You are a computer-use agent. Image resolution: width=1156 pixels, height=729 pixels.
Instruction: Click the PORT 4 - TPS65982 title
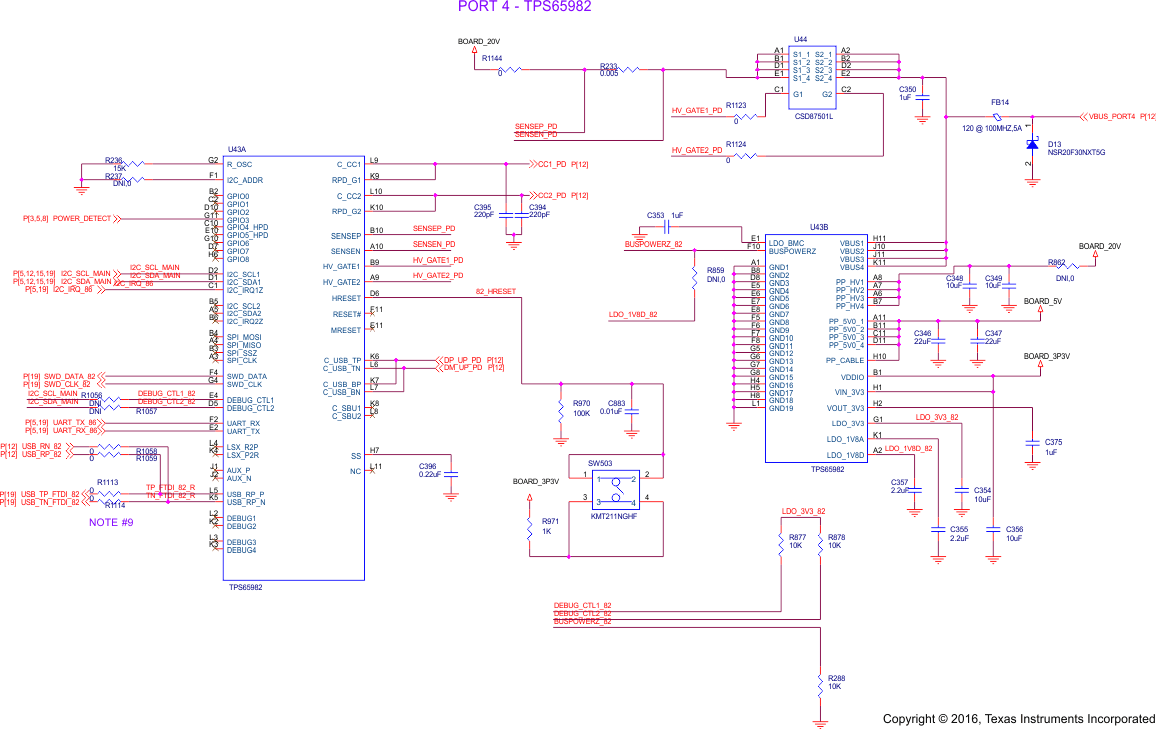[524, 7]
